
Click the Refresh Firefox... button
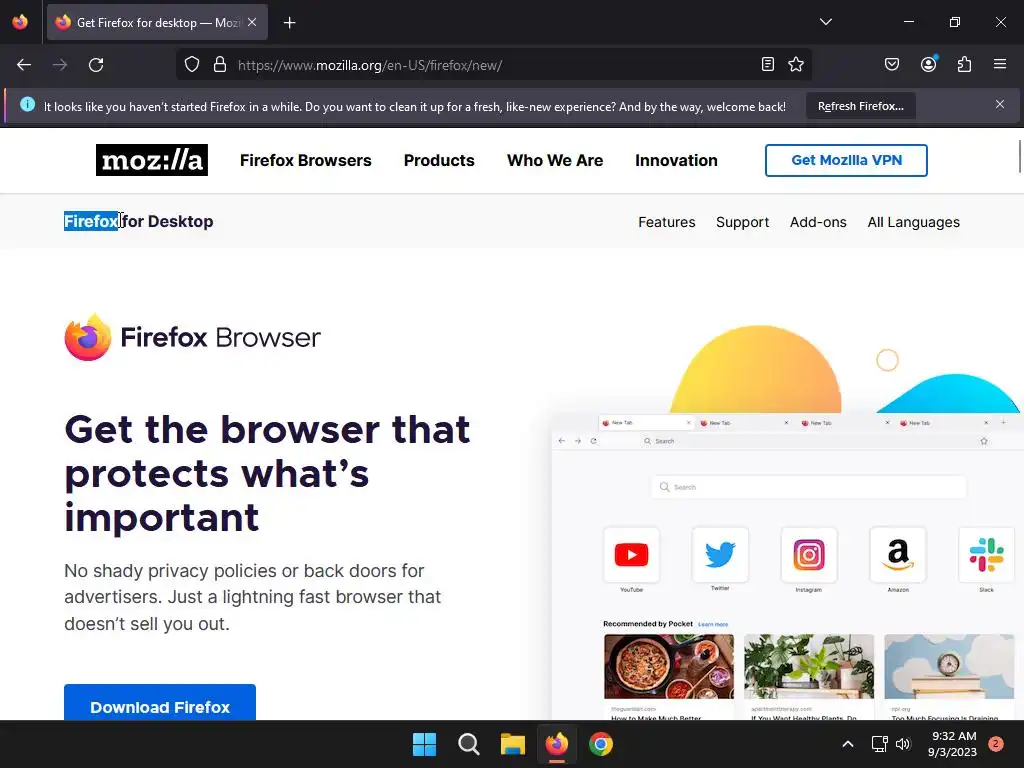(x=861, y=106)
